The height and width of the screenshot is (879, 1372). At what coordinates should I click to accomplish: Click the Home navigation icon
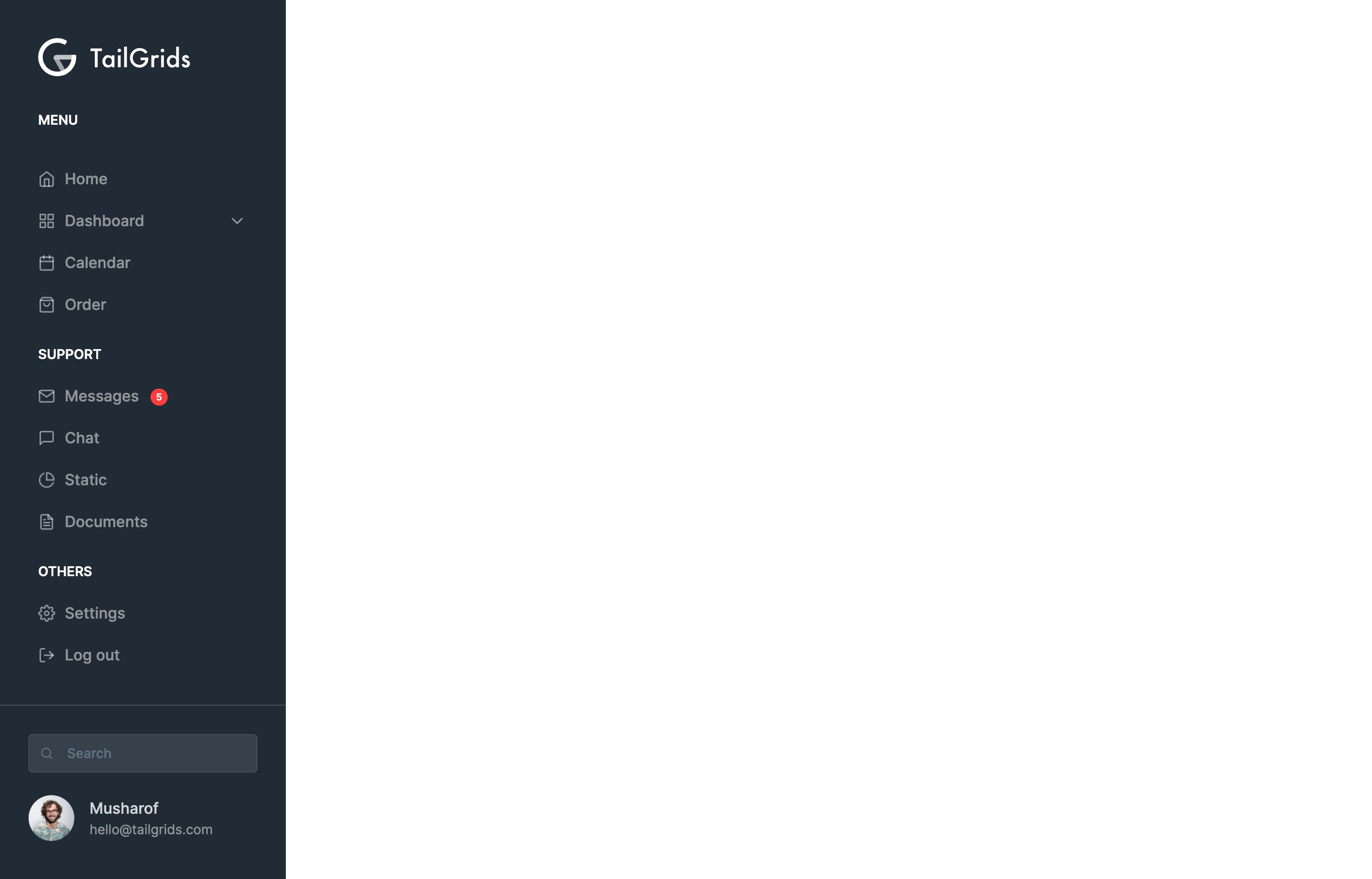(46, 179)
